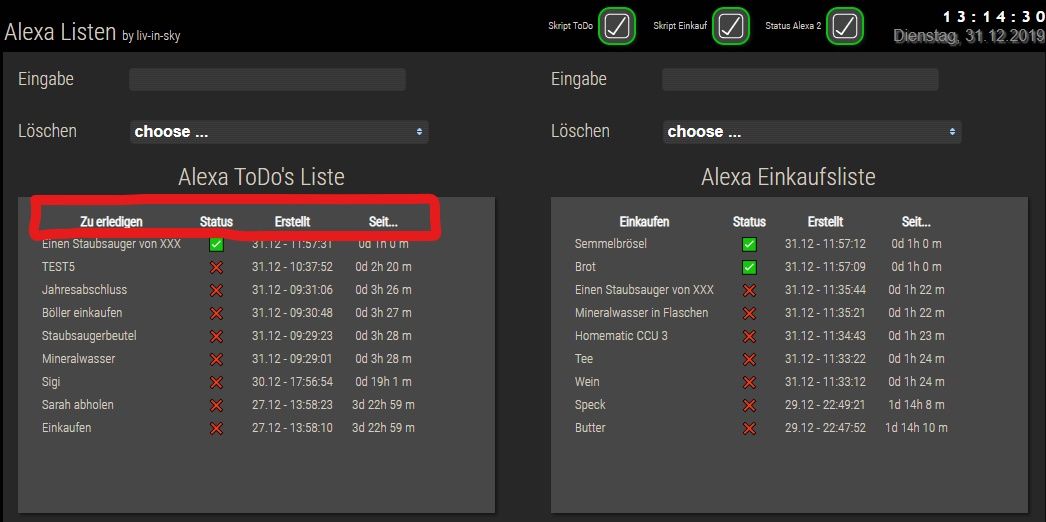Viewport: 1046px width, 522px height.
Task: Click Einkaufsliste Erstellt column header
Action: coord(825,221)
